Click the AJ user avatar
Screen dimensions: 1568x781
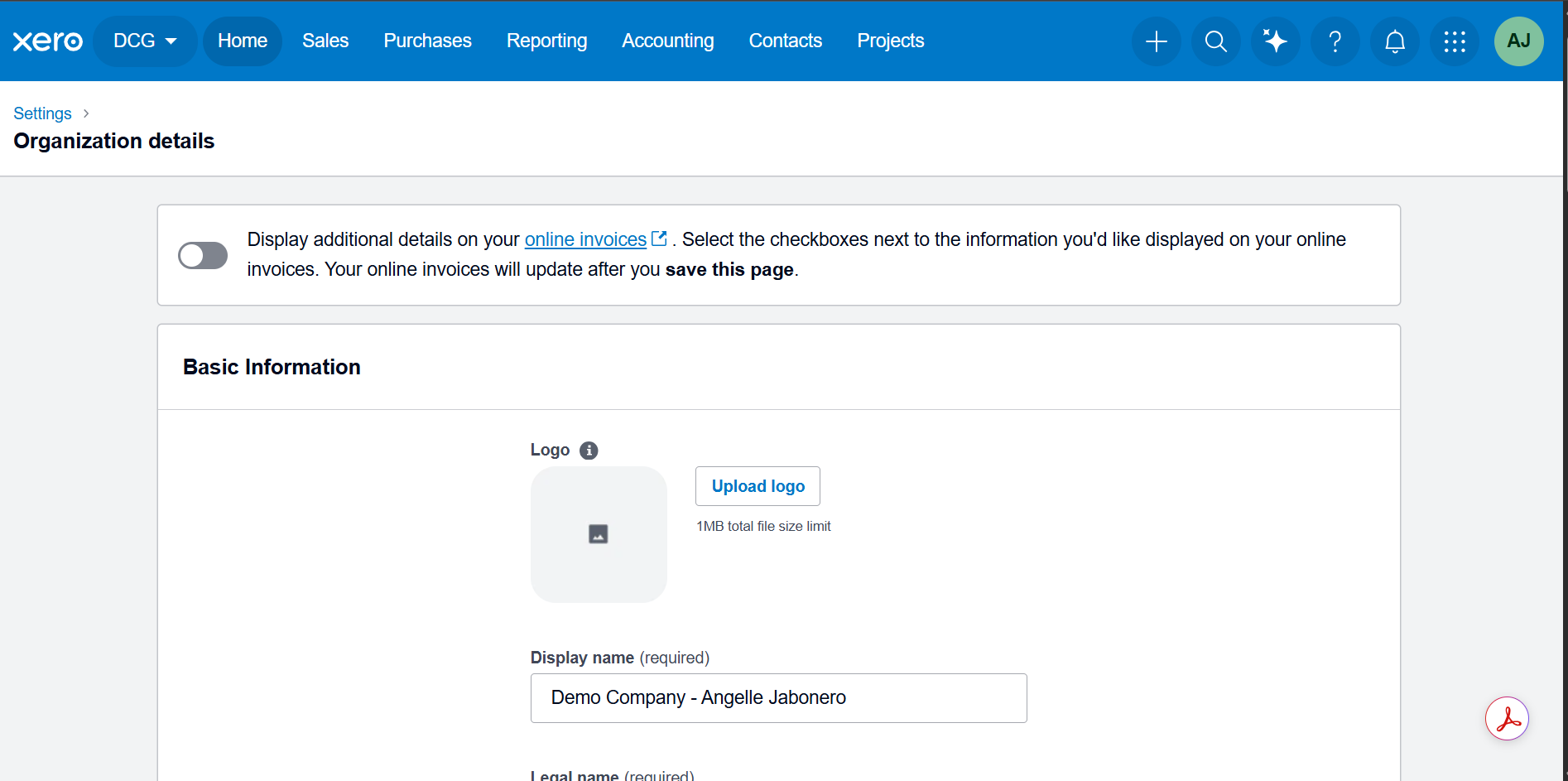[x=1518, y=41]
